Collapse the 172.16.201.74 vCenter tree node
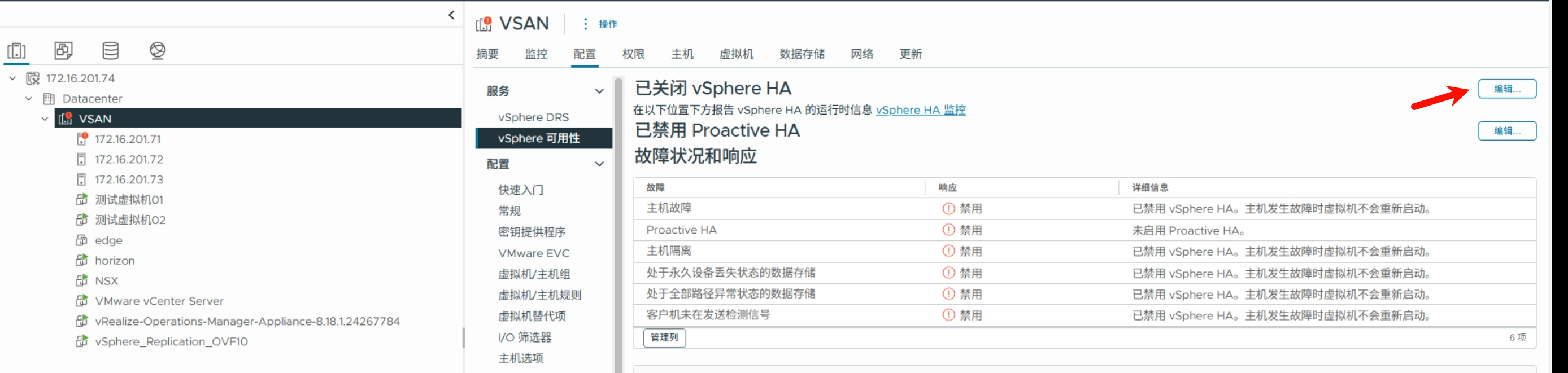1568x373 pixels. (12, 78)
